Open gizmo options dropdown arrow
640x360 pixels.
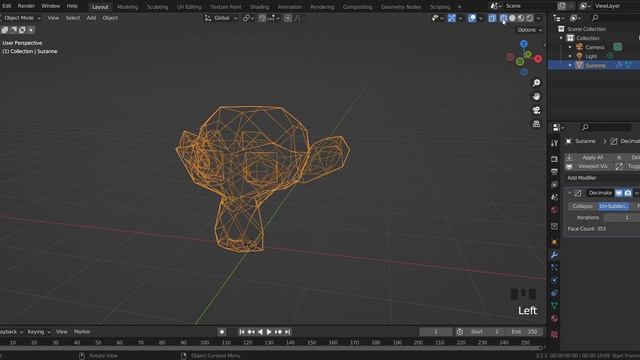pyautogui.click(x=460, y=18)
